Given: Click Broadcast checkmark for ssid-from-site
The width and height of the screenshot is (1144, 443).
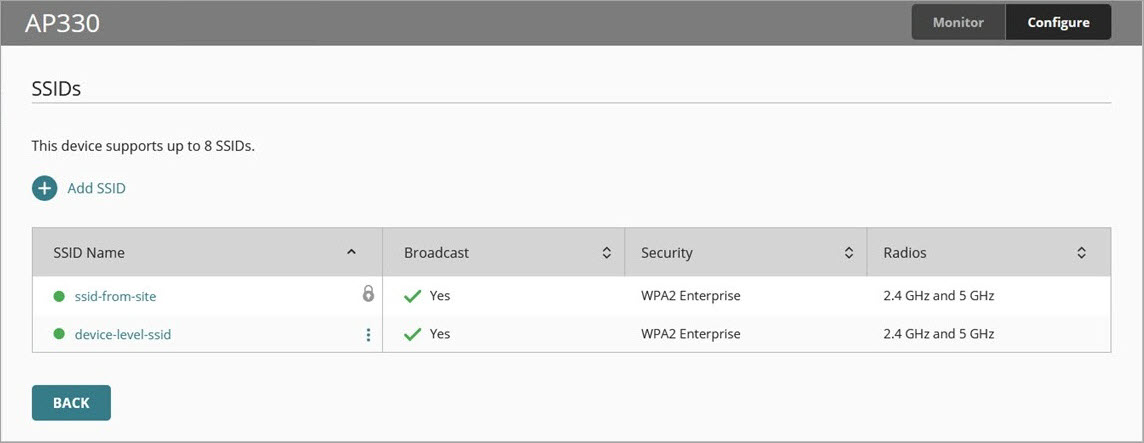Looking at the screenshot, I should coord(412,297).
